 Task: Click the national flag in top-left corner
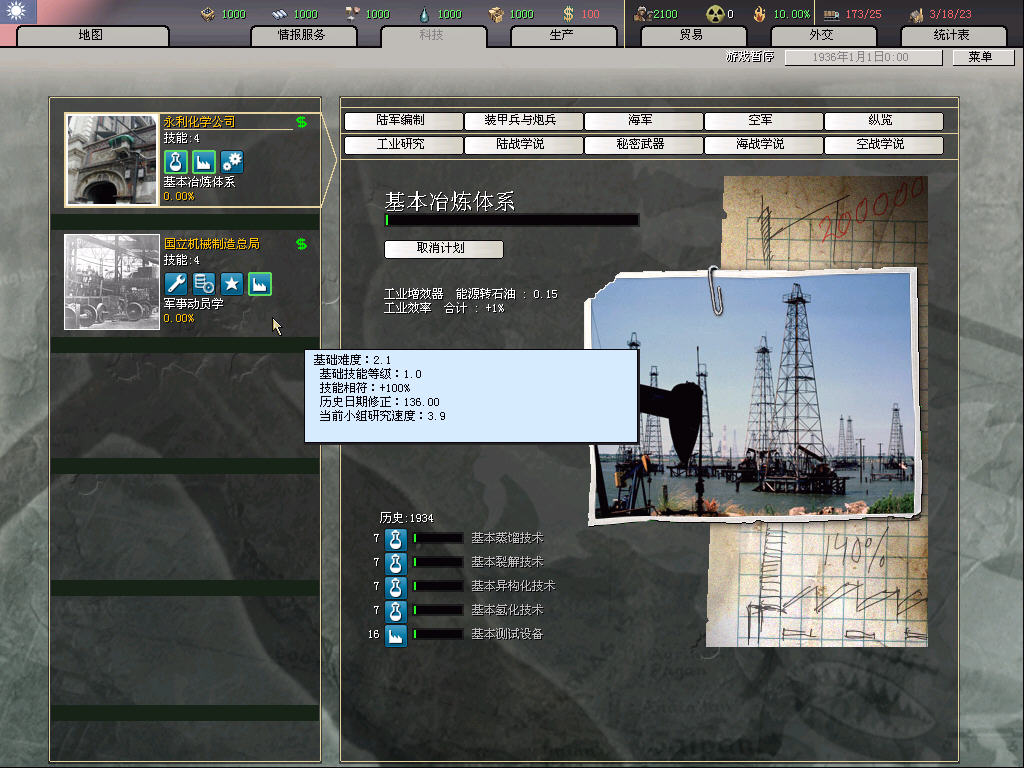[x=19, y=12]
